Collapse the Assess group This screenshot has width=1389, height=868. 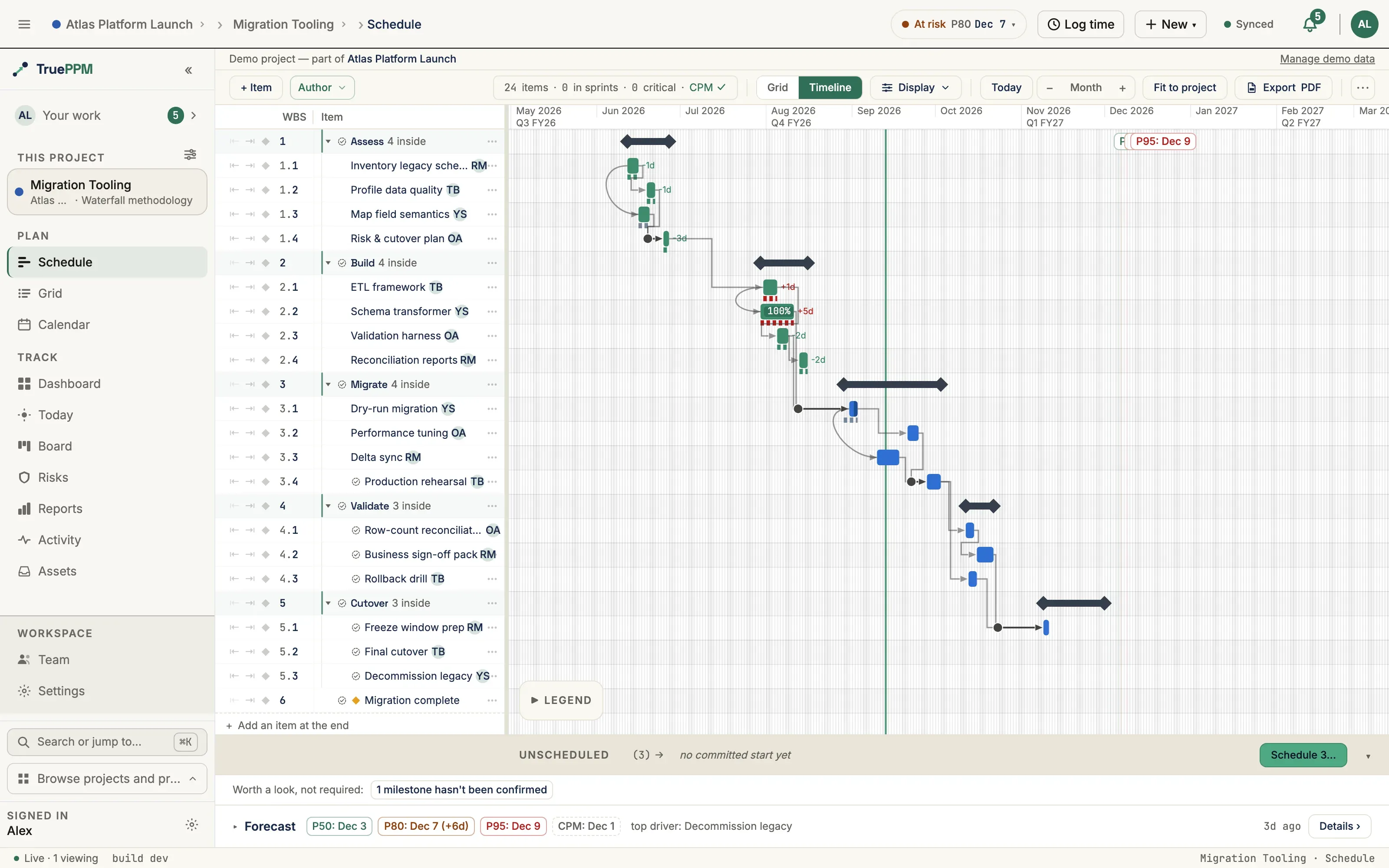(328, 141)
